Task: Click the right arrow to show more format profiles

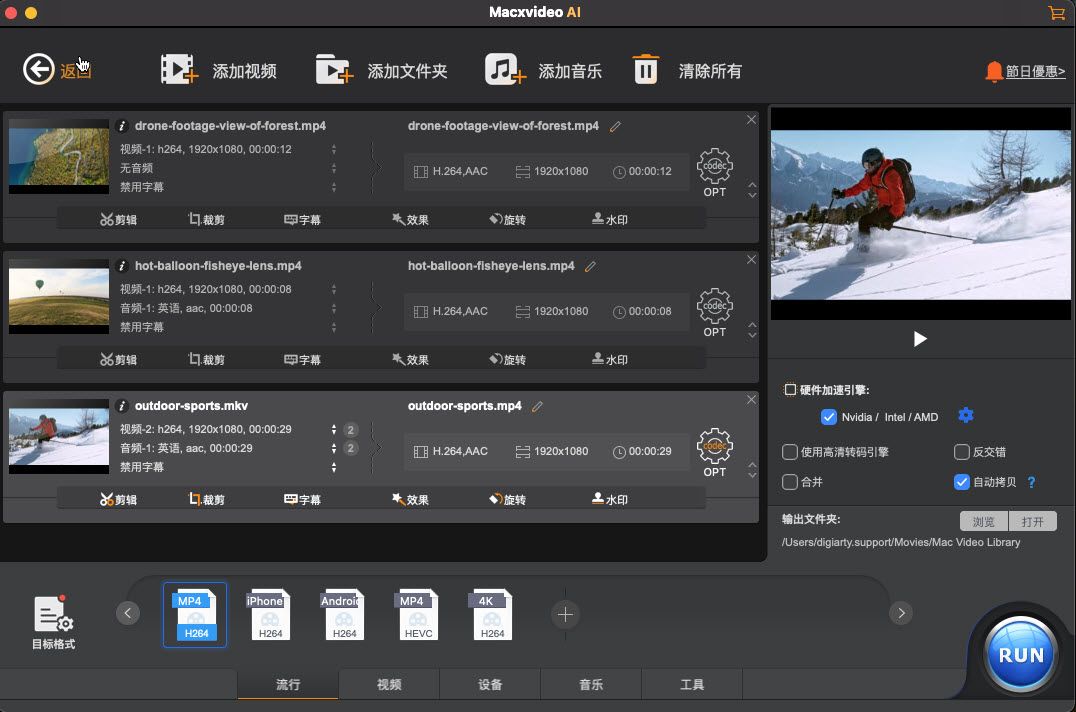Action: [901, 613]
